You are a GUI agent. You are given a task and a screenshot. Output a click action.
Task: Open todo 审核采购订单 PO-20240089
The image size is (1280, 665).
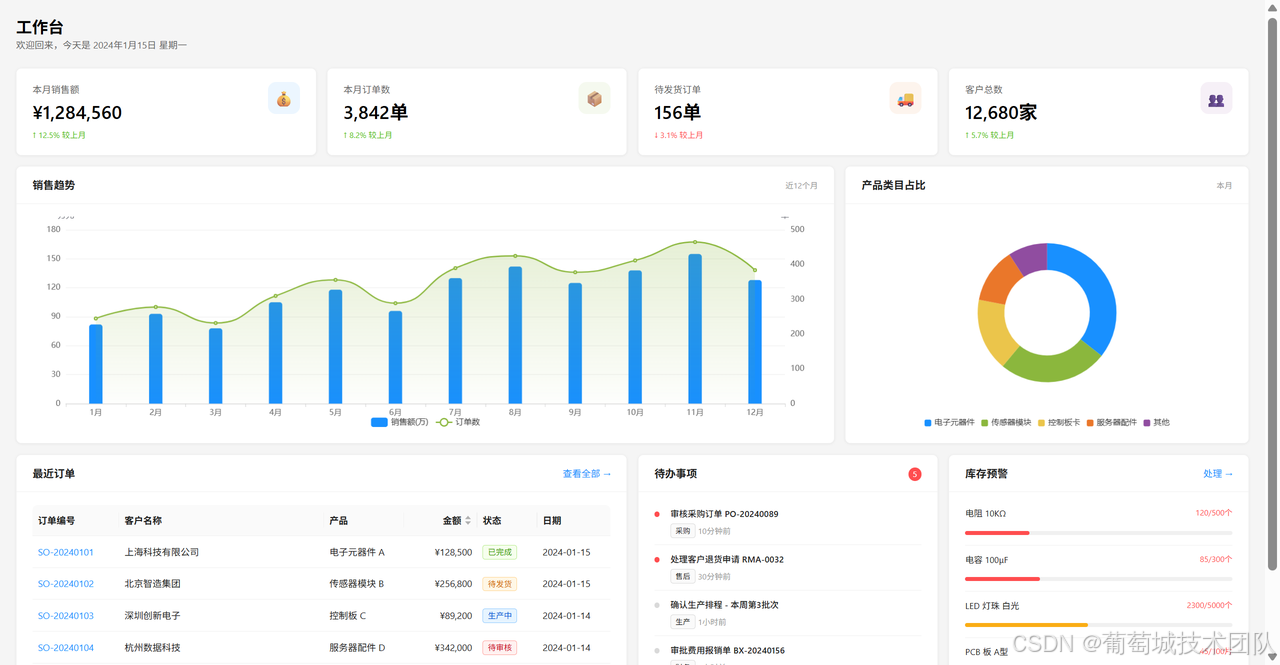click(x=724, y=514)
